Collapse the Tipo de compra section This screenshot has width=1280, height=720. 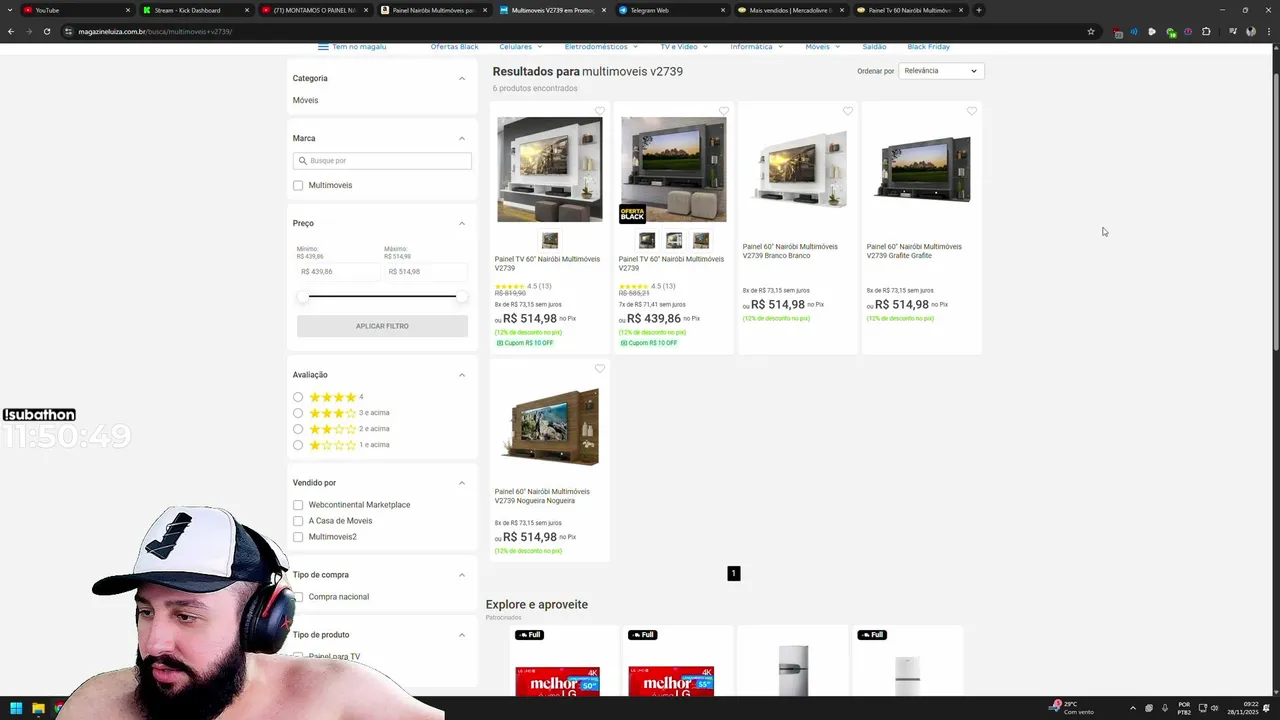tap(462, 575)
